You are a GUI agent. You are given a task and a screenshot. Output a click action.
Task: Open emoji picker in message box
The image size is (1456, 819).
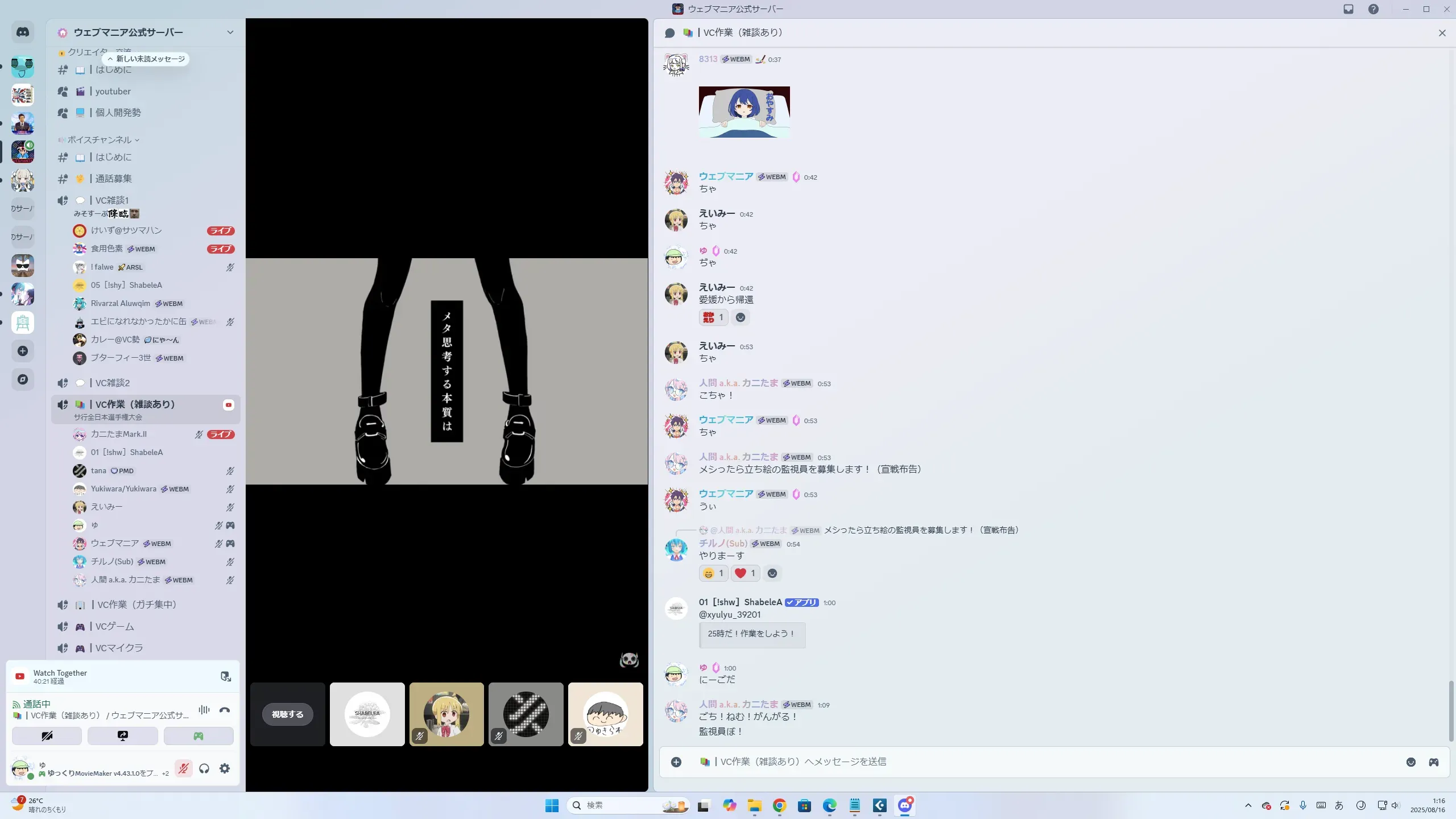pos(1411,762)
